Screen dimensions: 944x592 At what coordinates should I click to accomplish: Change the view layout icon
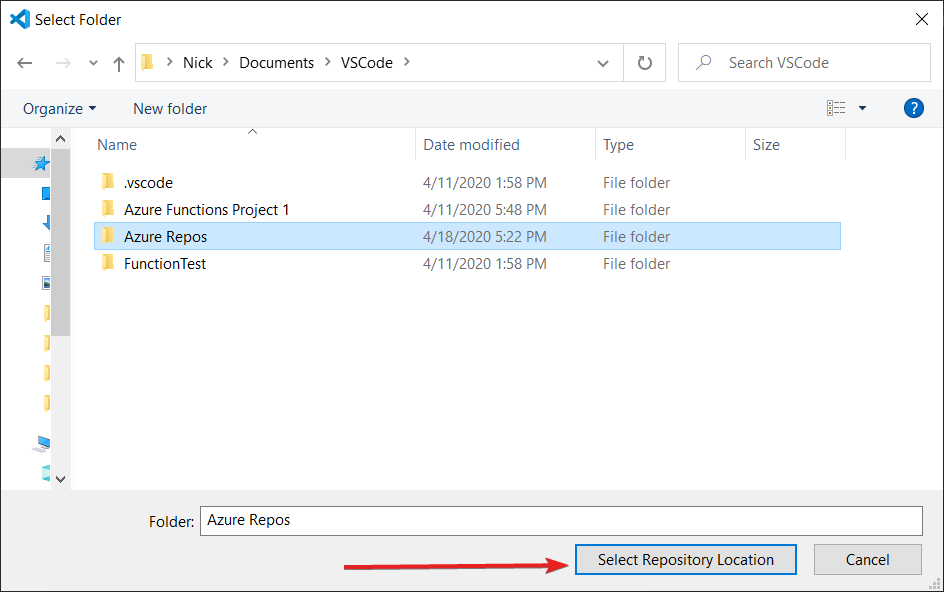pos(836,108)
